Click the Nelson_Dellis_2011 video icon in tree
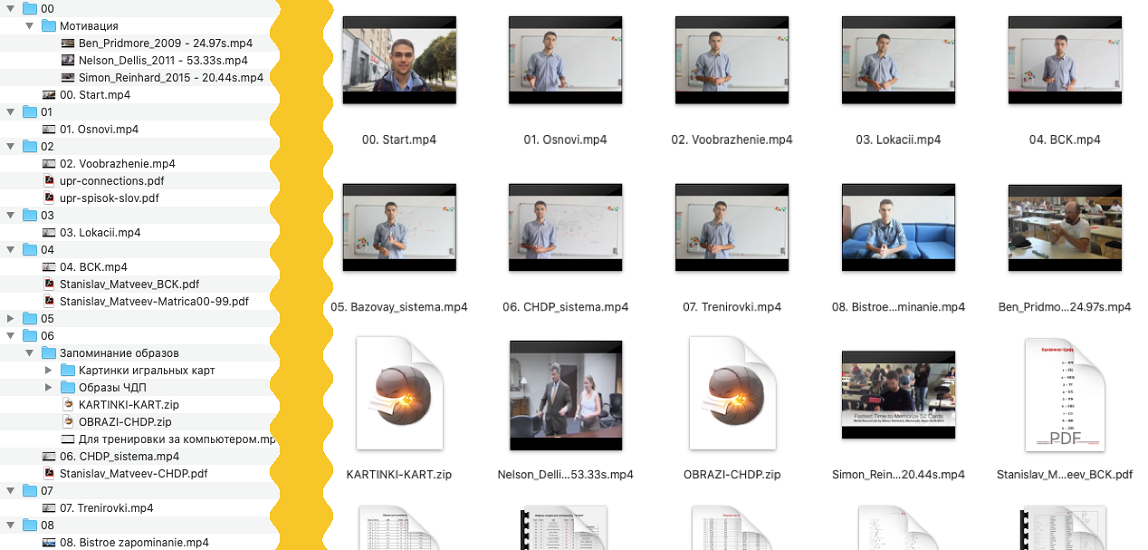This screenshot has height=550, width=1148. (67, 60)
